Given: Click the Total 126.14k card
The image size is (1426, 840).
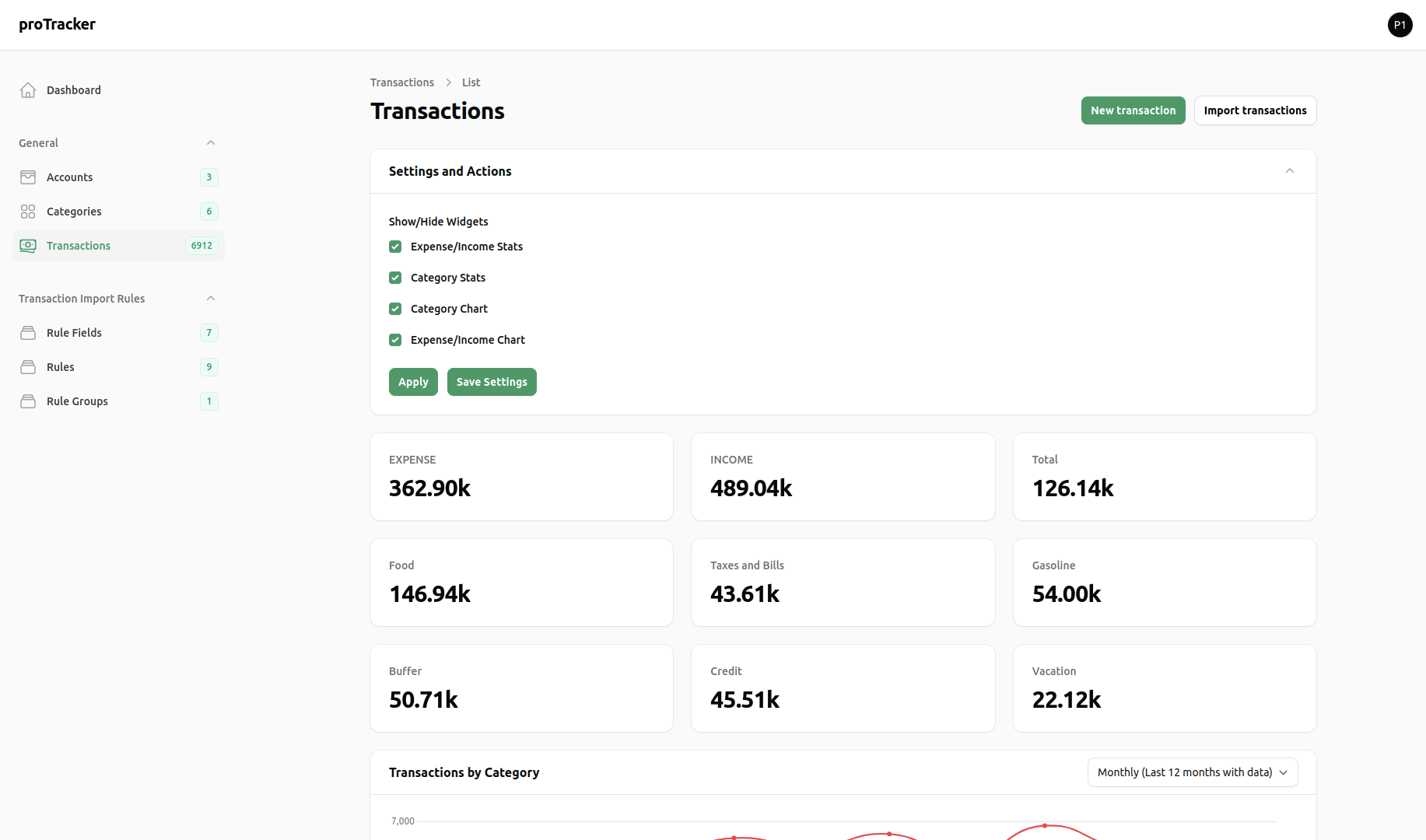Looking at the screenshot, I should point(1165,477).
